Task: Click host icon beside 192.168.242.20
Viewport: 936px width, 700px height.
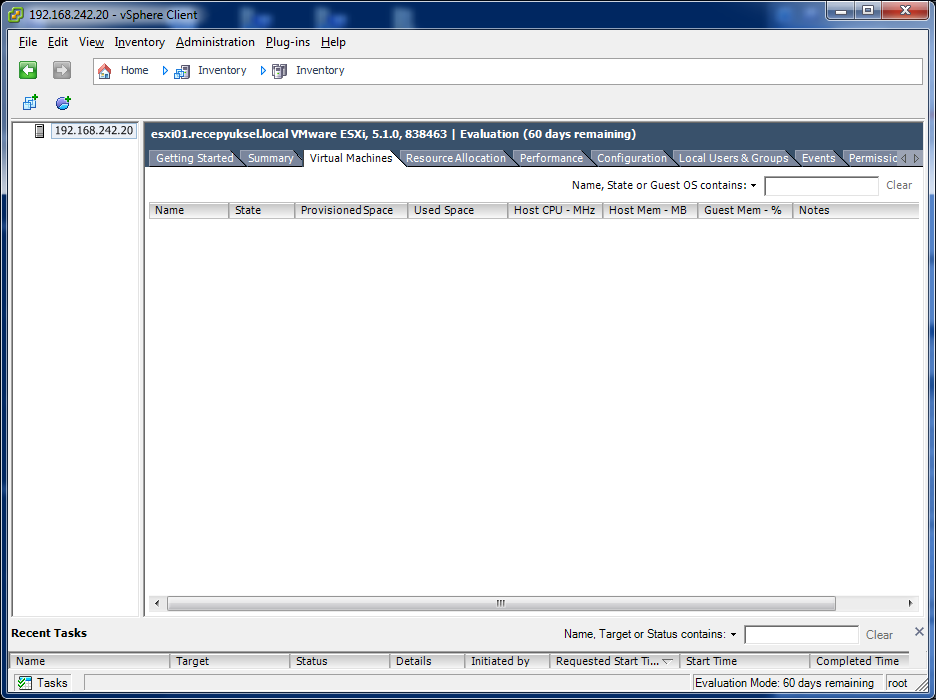Action: pos(39,131)
